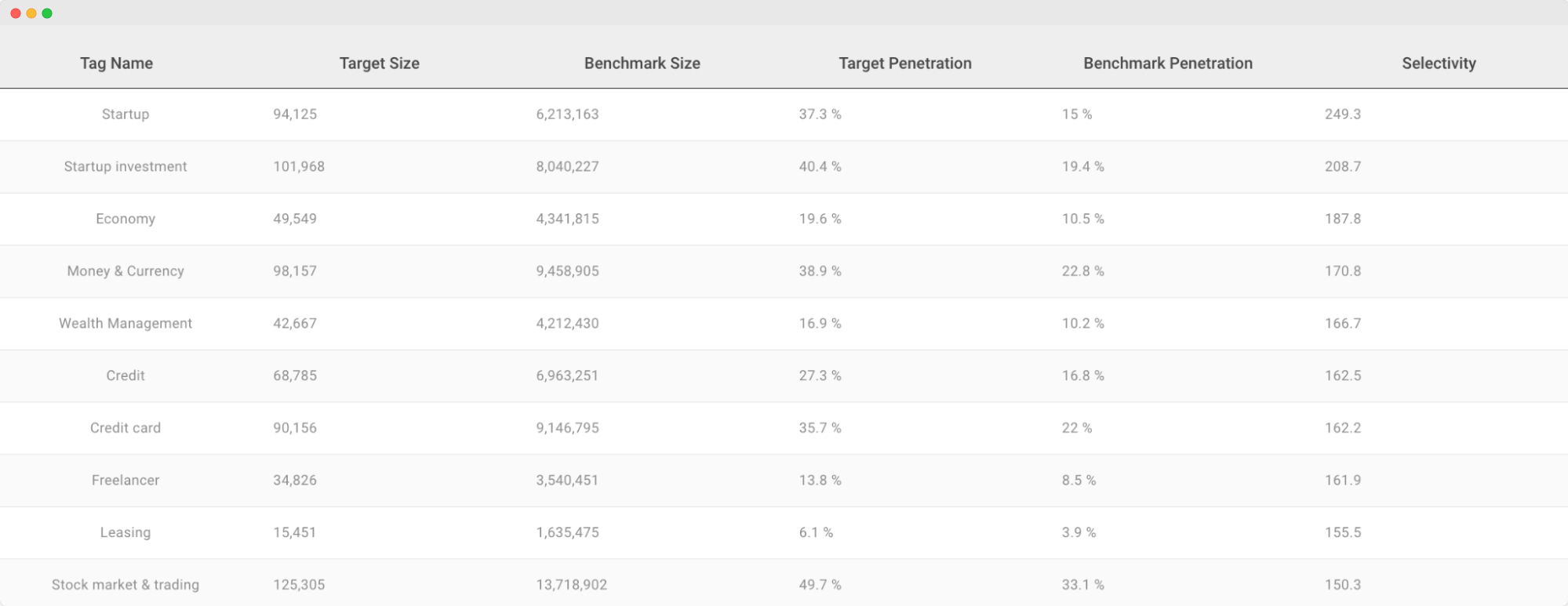This screenshot has height=606, width=1568.
Task: Select benchmark size 8,040,227
Action: 567,166
